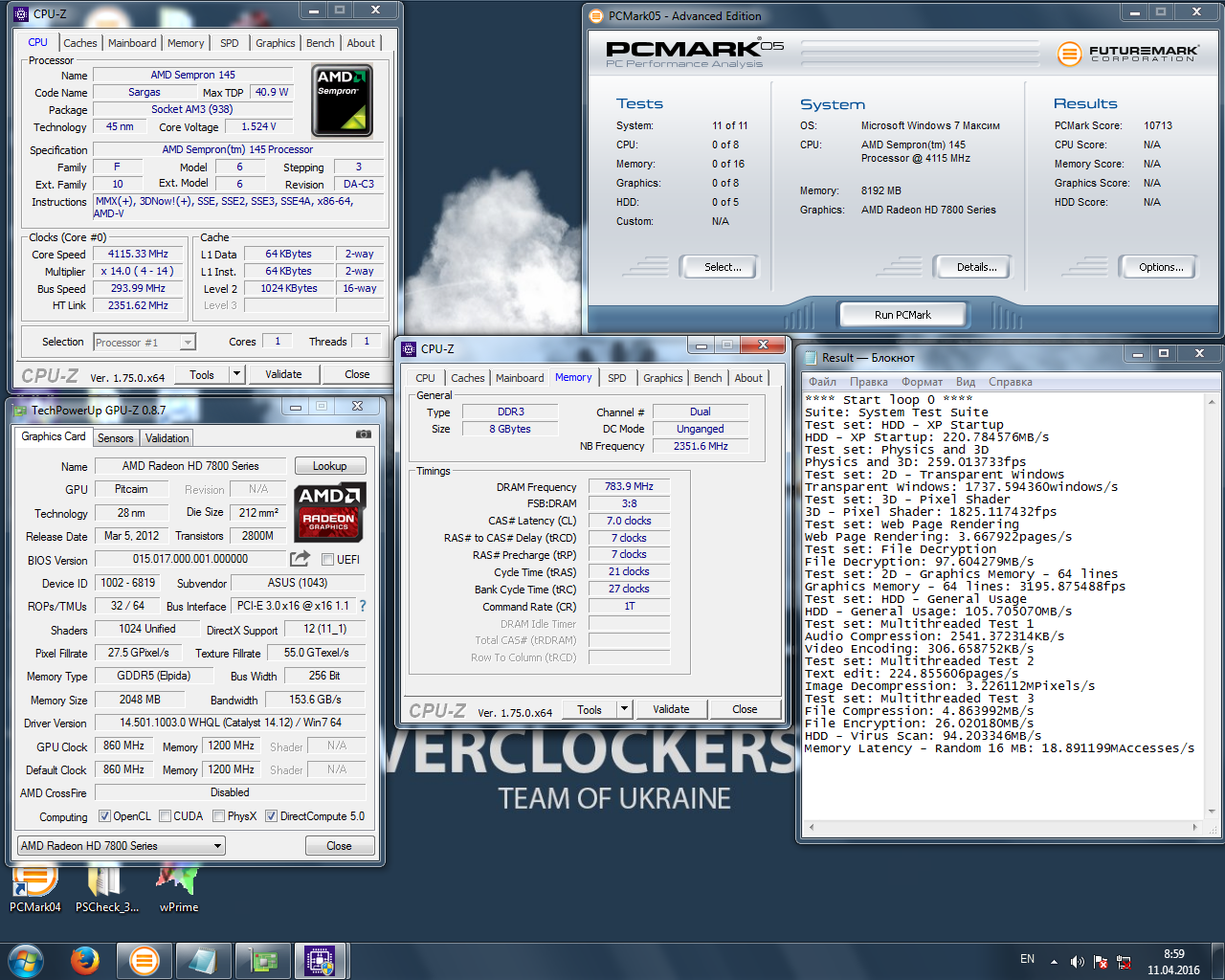Click the AMD Sempron logo in CPU-Z
Image resolution: width=1225 pixels, height=980 pixels.
(x=342, y=100)
